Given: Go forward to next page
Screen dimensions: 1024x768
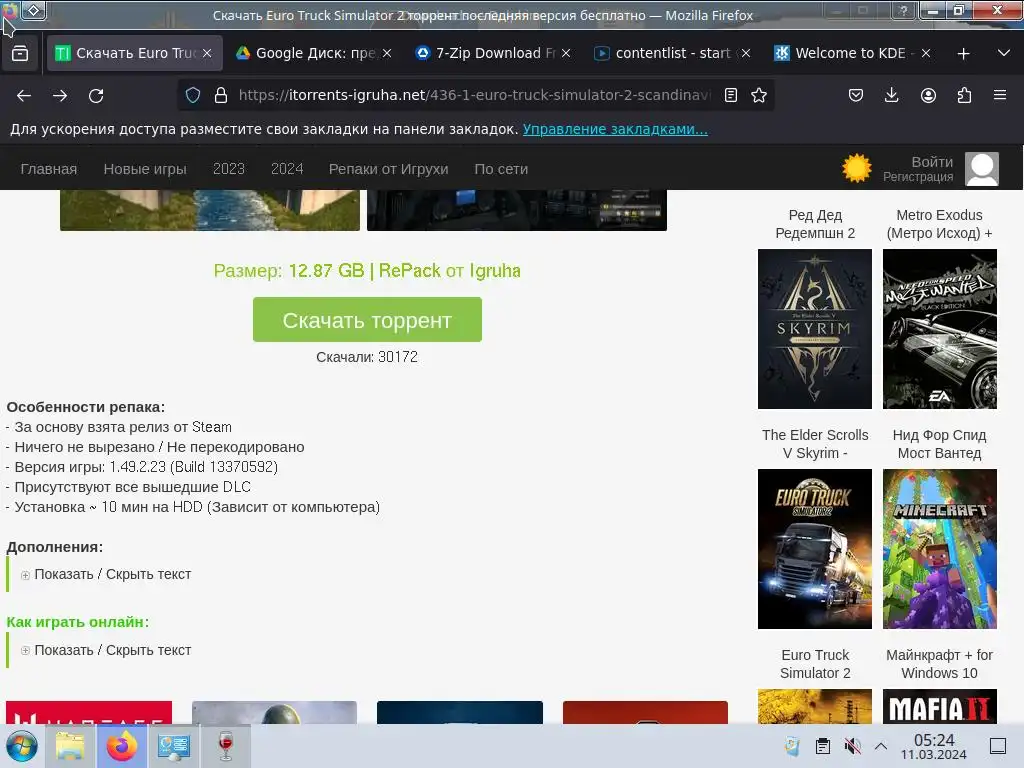Looking at the screenshot, I should pos(60,95).
